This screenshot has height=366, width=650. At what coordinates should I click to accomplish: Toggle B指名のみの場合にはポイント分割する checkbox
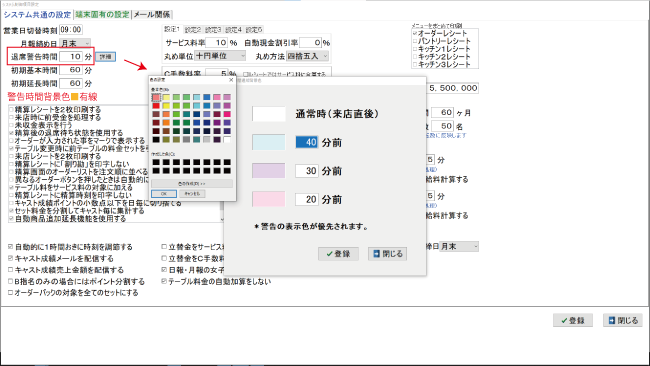click(10, 281)
